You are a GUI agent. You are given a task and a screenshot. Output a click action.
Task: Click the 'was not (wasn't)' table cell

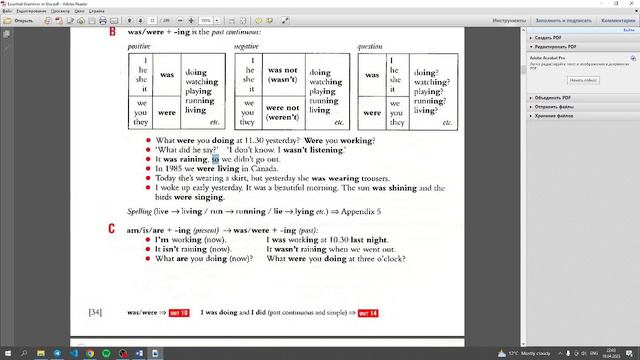pos(283,75)
